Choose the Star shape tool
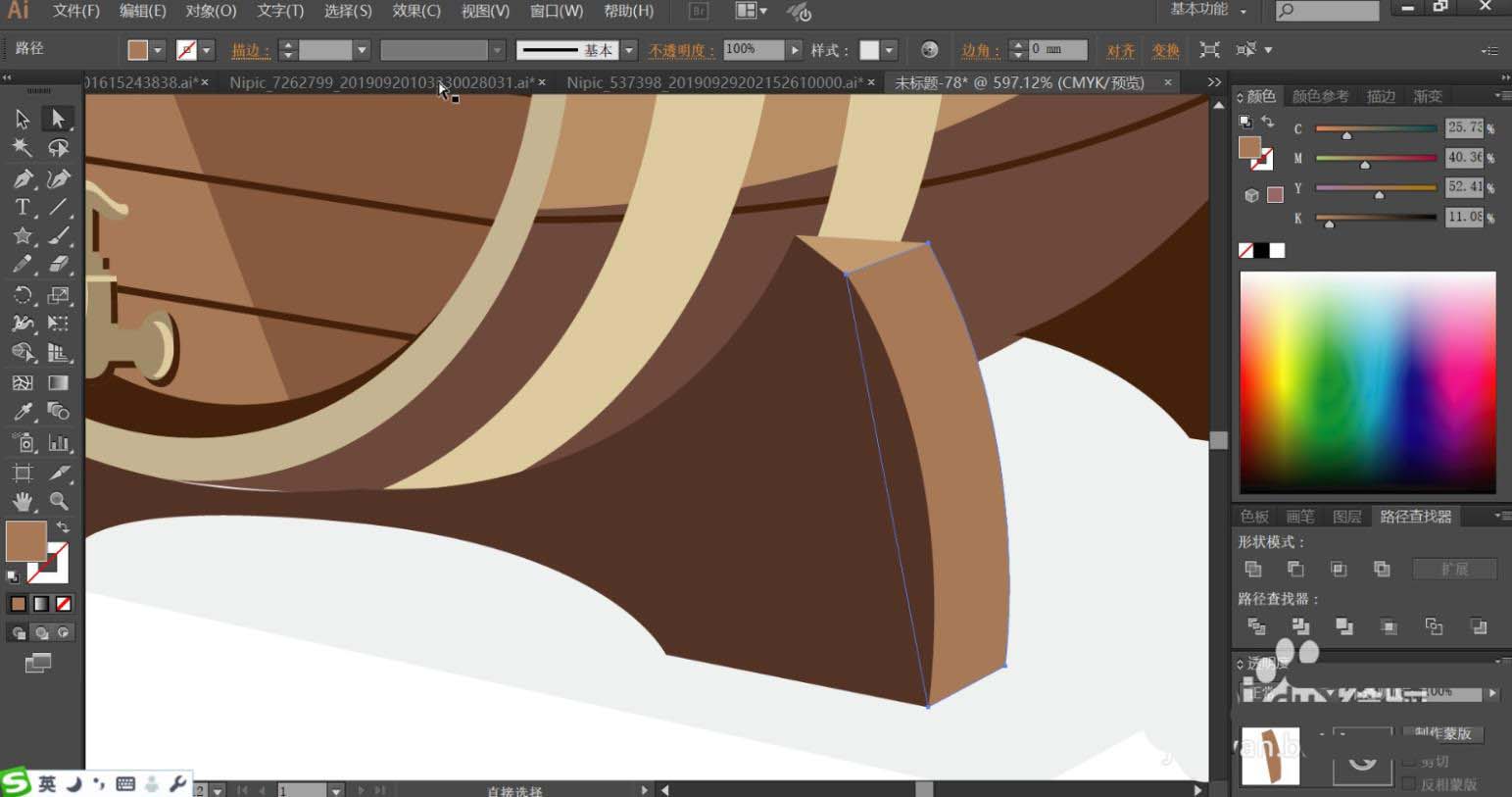This screenshot has width=1512, height=797. click(x=23, y=236)
